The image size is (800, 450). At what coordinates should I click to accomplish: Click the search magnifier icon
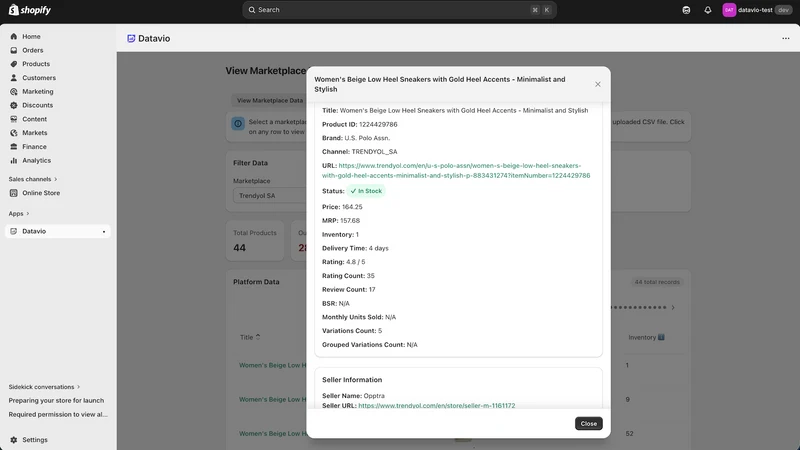pyautogui.click(x=252, y=10)
